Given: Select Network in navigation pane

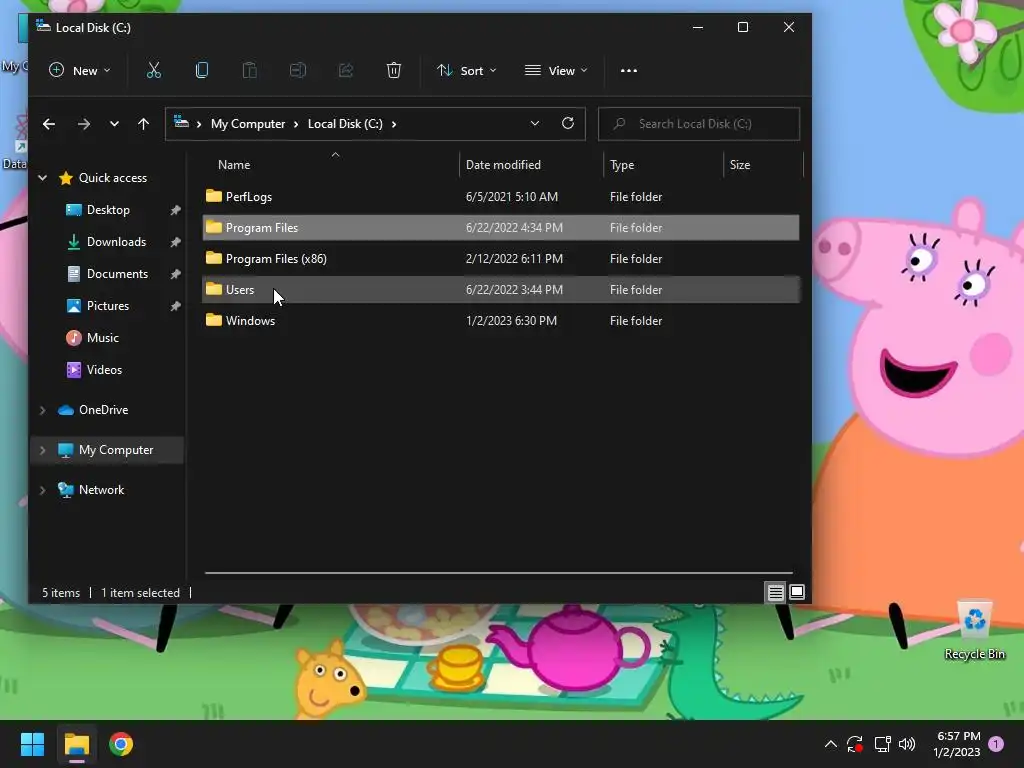Looking at the screenshot, I should pyautogui.click(x=101, y=490).
